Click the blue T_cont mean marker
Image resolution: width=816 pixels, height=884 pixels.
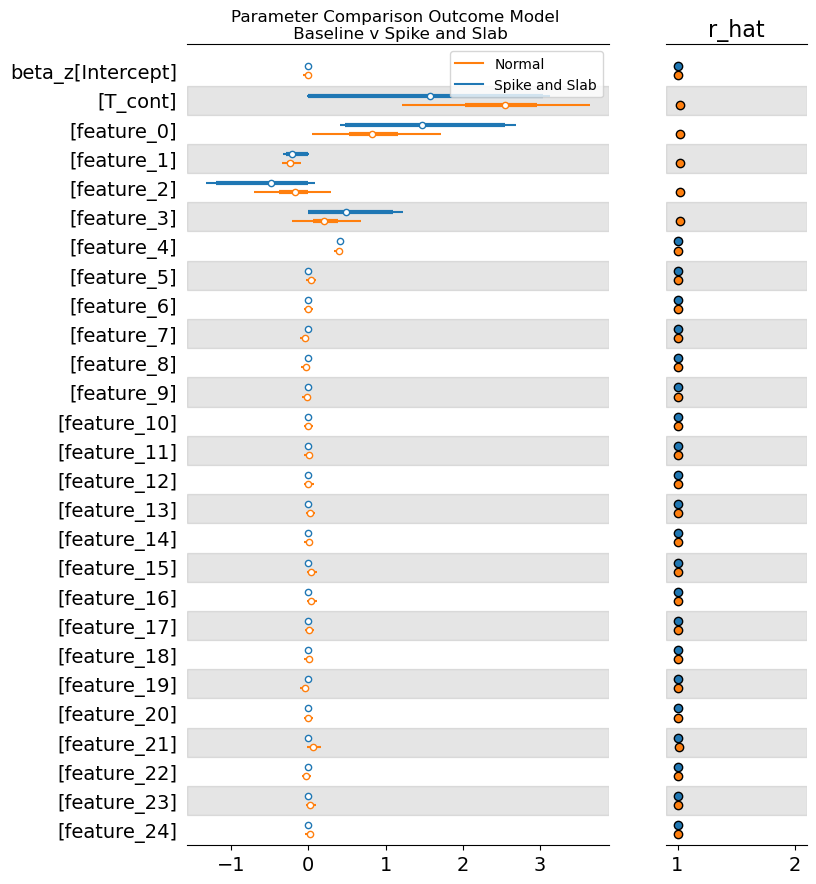point(430,96)
